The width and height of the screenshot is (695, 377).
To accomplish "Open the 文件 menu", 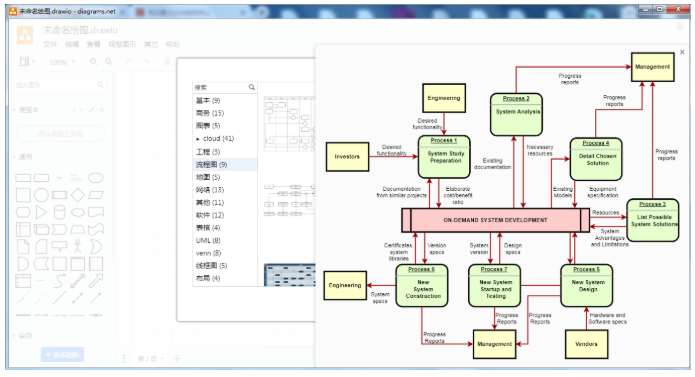I will tap(50, 44).
